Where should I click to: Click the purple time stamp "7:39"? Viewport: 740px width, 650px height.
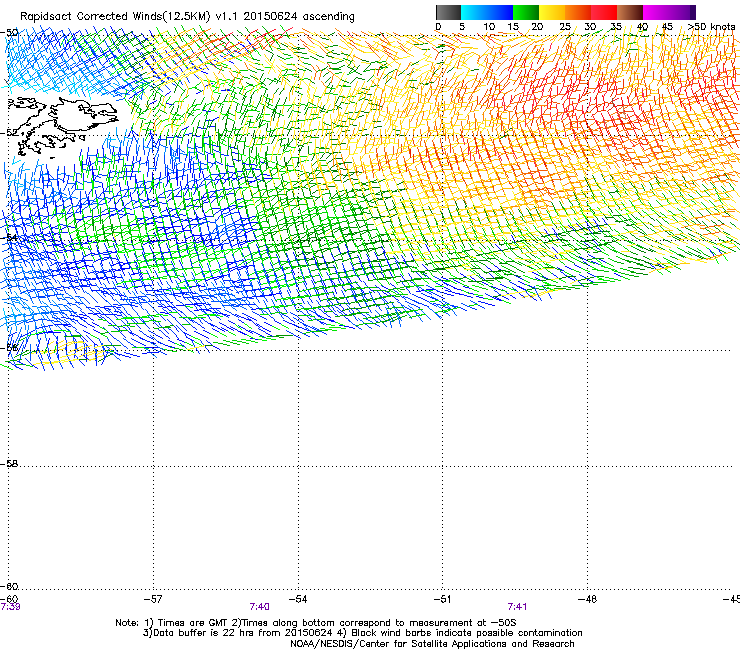[x=10, y=607]
